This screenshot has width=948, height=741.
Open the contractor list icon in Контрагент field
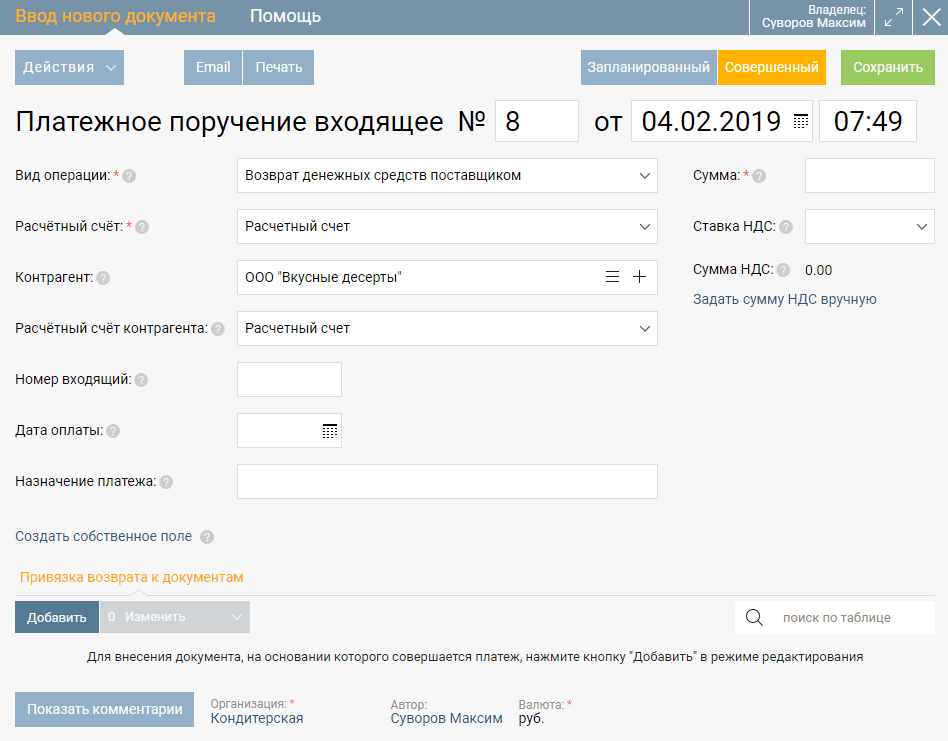pos(612,277)
